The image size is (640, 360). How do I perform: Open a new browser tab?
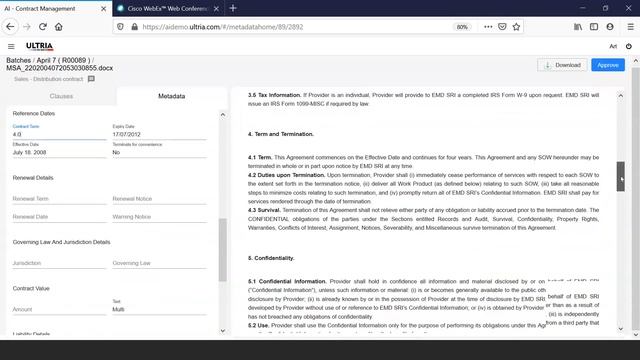click(233, 8)
